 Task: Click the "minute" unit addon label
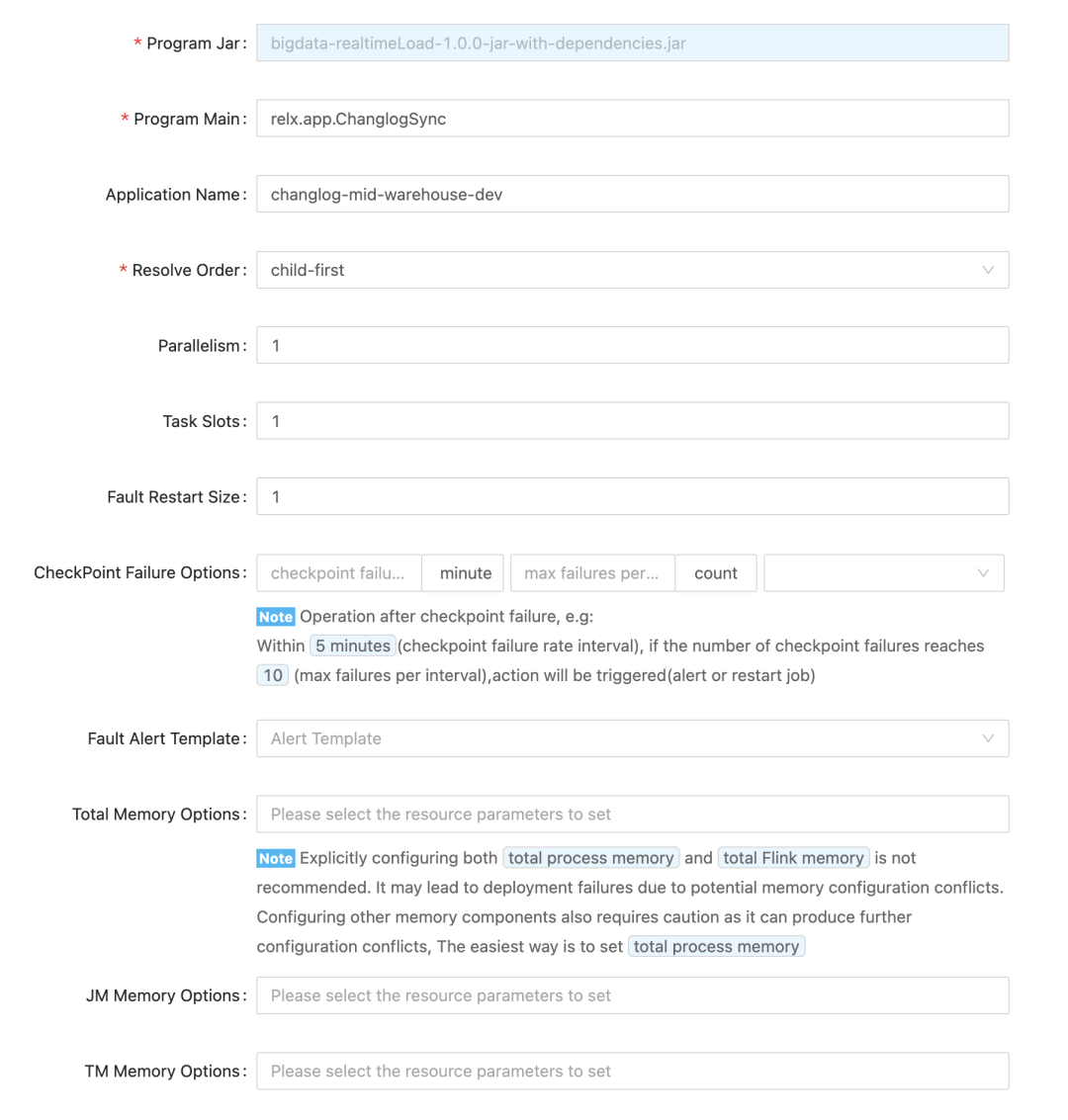(466, 573)
